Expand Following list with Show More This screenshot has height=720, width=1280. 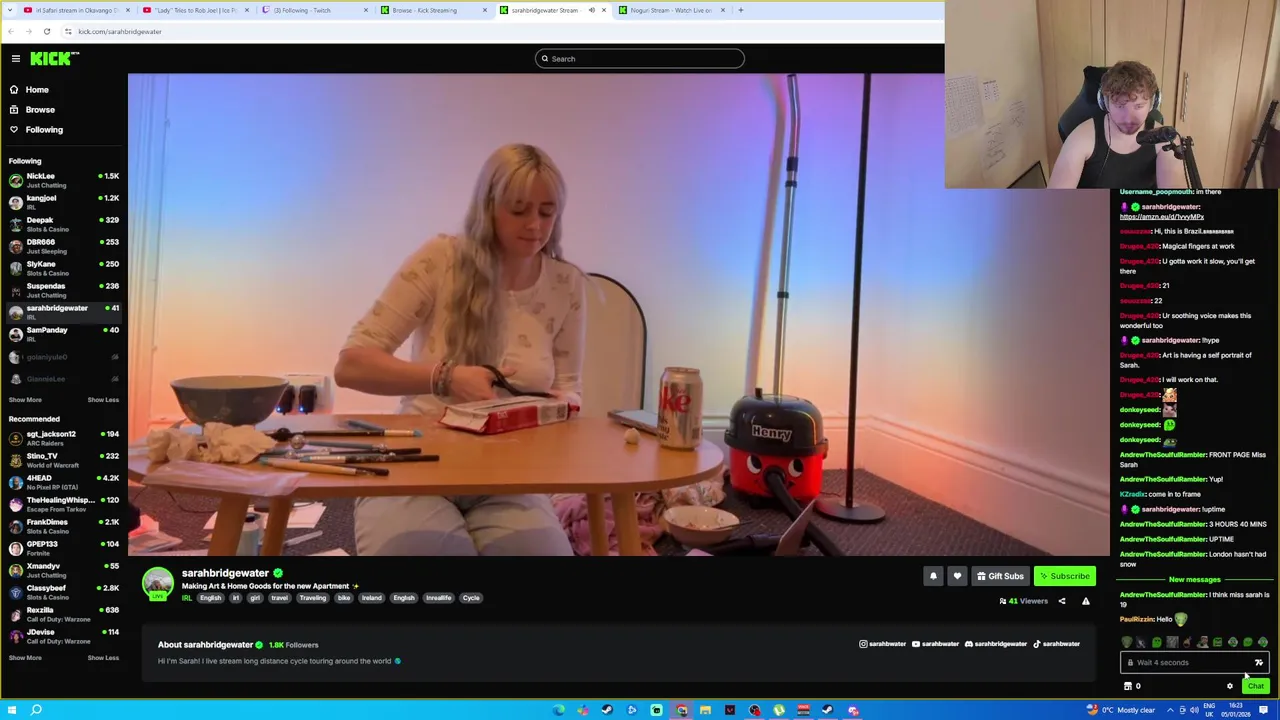tap(25, 400)
